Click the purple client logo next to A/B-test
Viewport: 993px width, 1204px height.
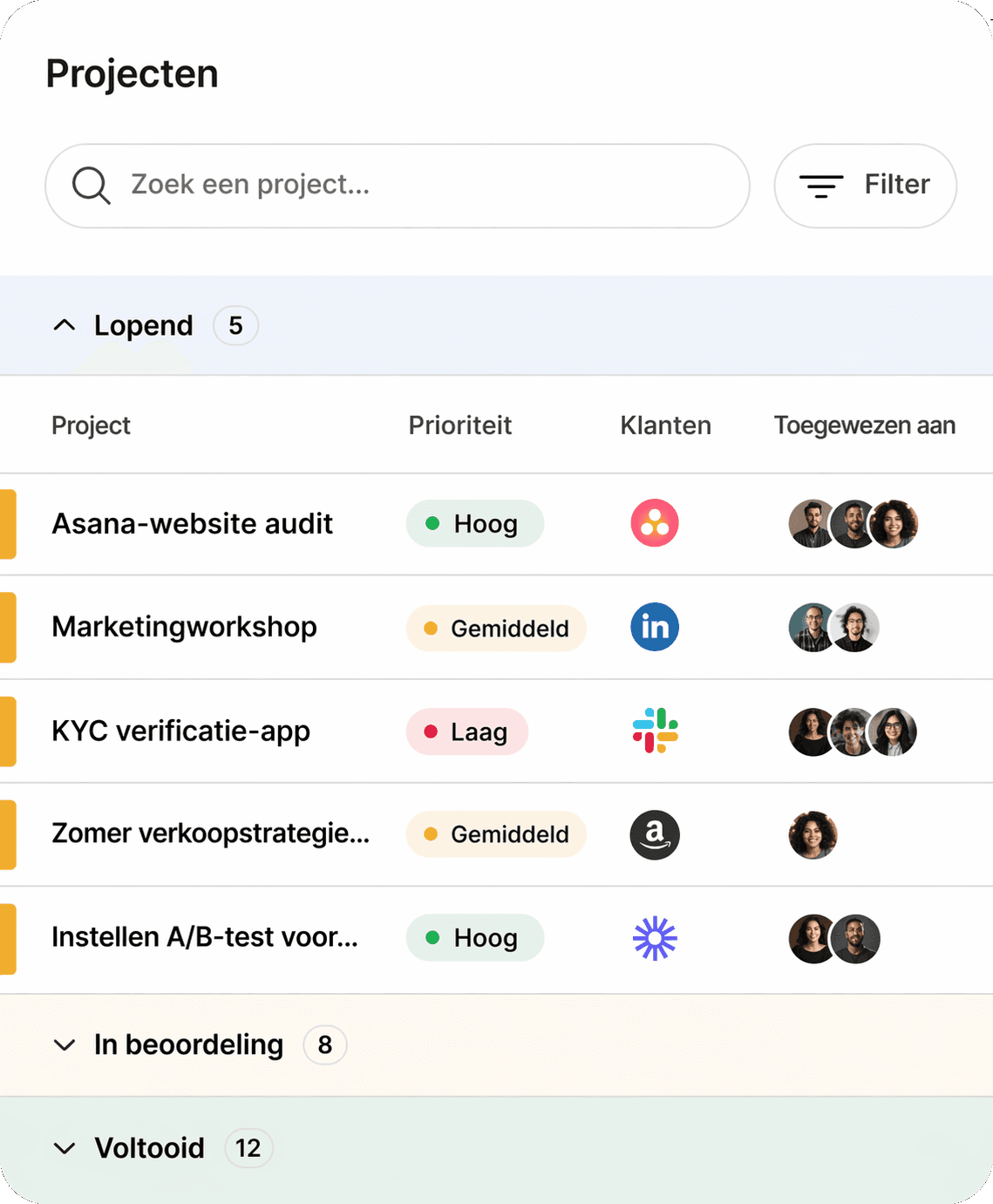(x=655, y=937)
